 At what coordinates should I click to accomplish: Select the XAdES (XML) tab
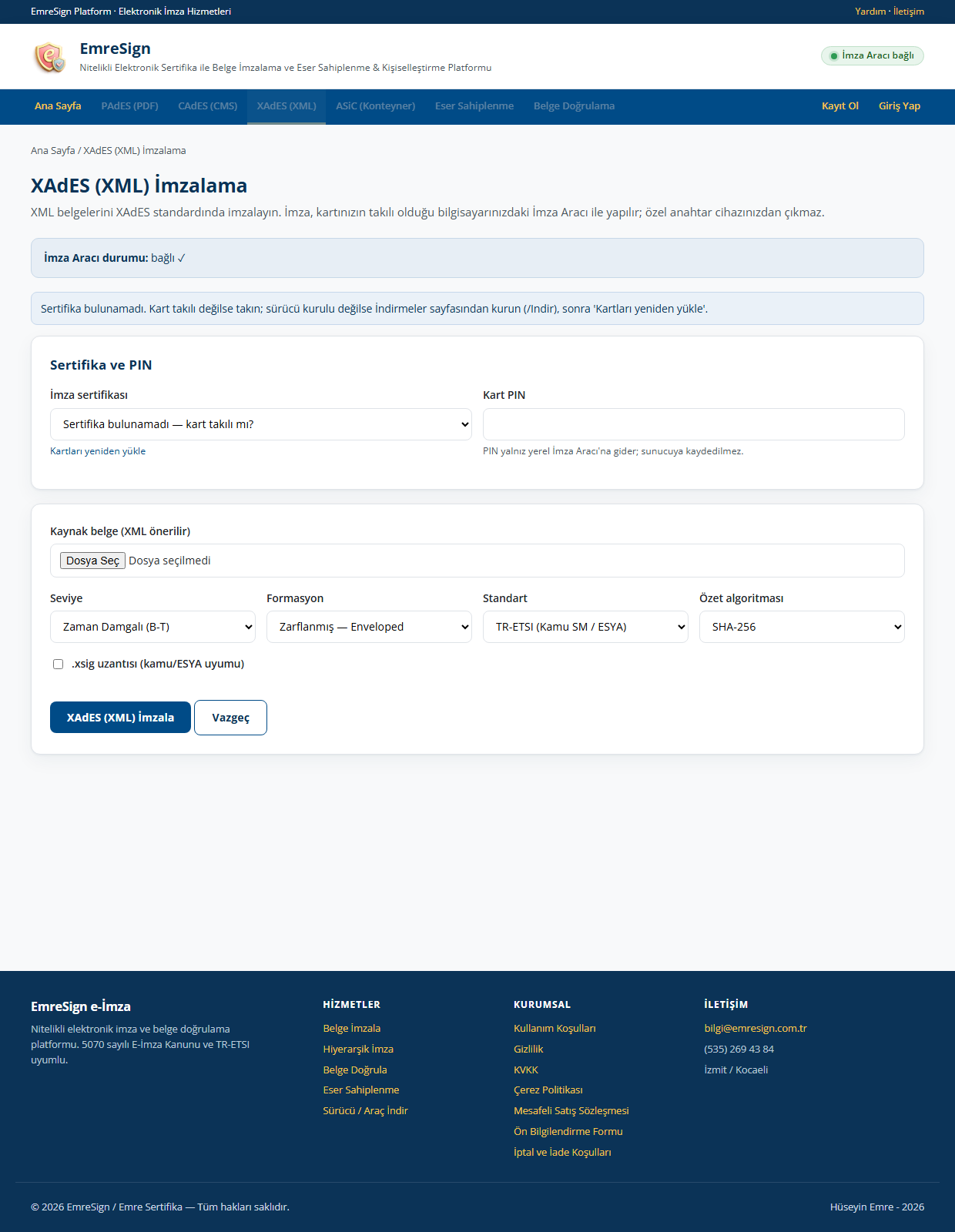(x=286, y=106)
